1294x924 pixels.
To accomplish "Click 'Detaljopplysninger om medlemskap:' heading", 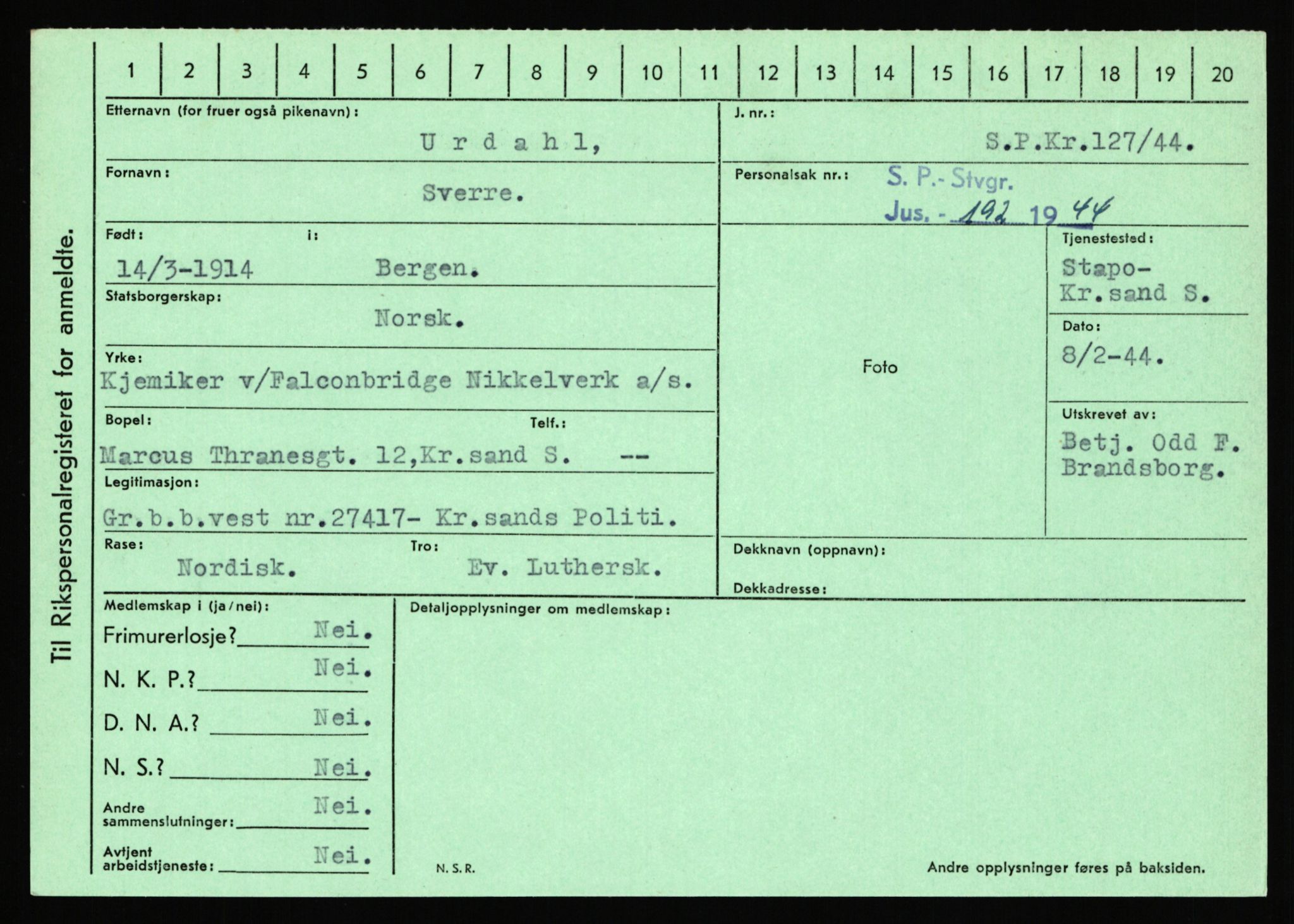I will [x=540, y=610].
